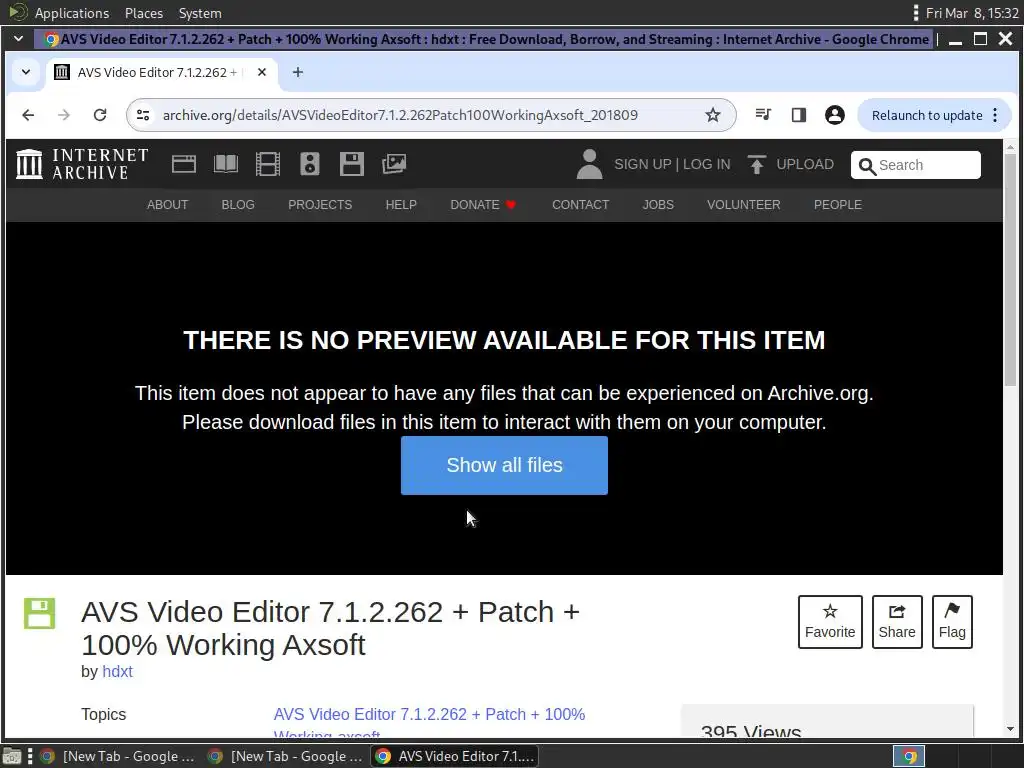Viewport: 1024px width, 768px height.
Task: Close the AVS Video Editor tab
Action: point(262,72)
